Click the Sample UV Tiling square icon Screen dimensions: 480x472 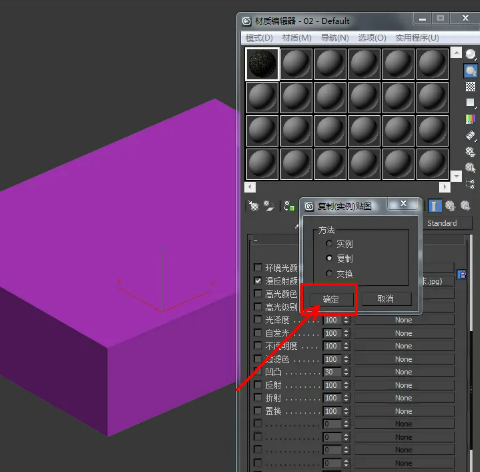[470, 103]
